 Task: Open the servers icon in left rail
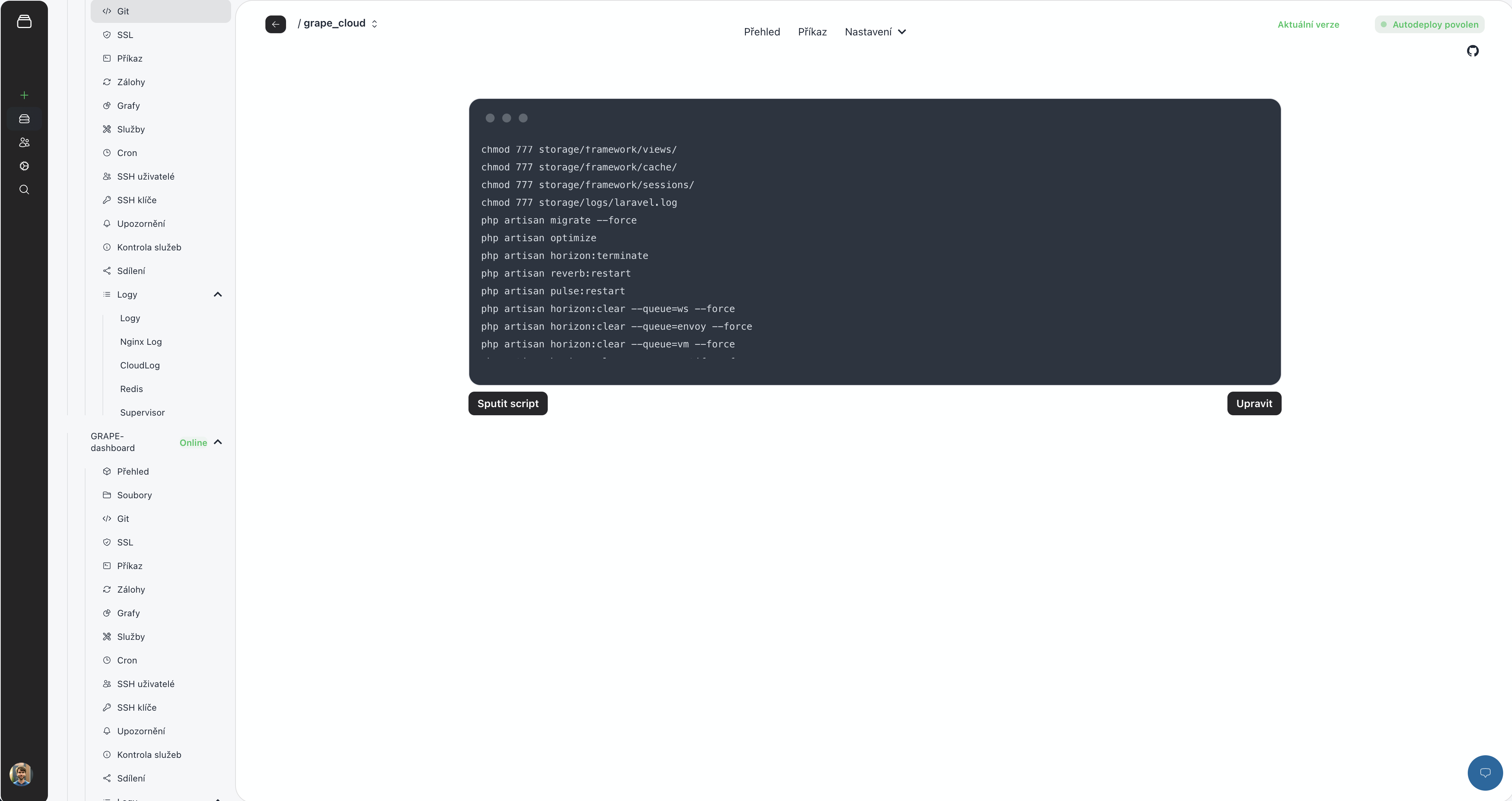point(24,119)
